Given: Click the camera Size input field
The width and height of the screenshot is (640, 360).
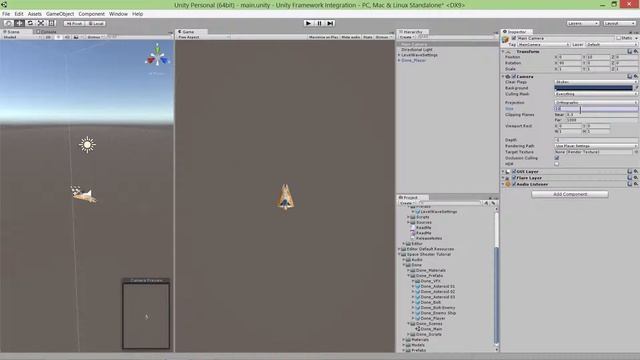Looking at the screenshot, I should tap(596, 109).
